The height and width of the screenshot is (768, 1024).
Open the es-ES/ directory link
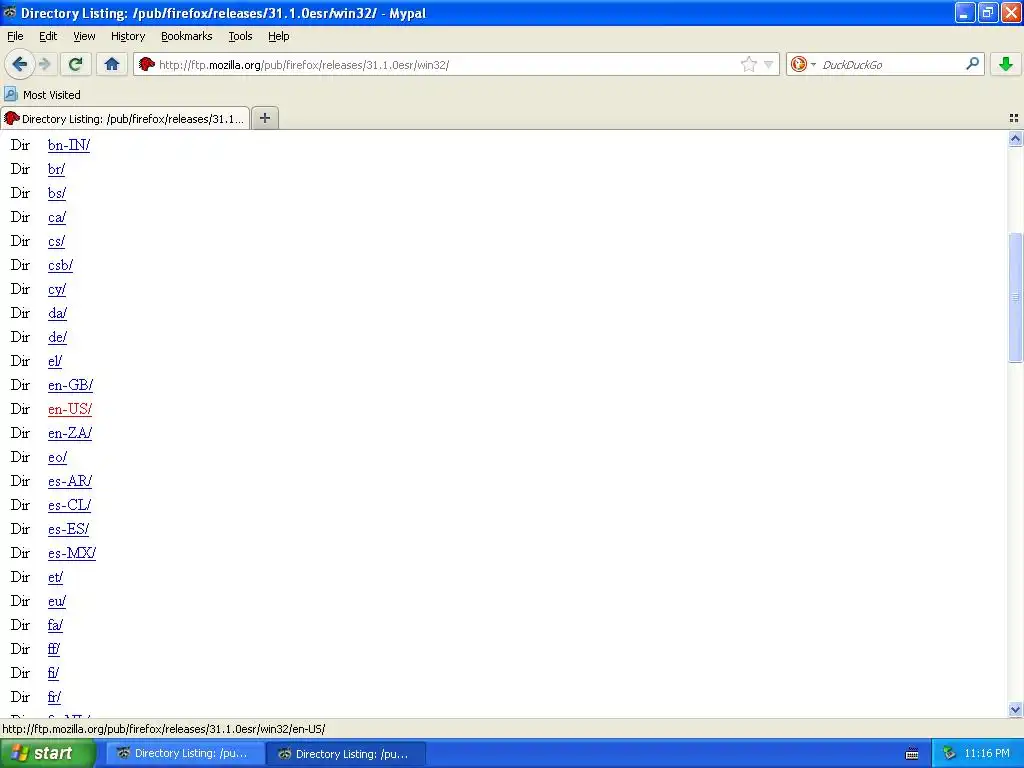(69, 529)
